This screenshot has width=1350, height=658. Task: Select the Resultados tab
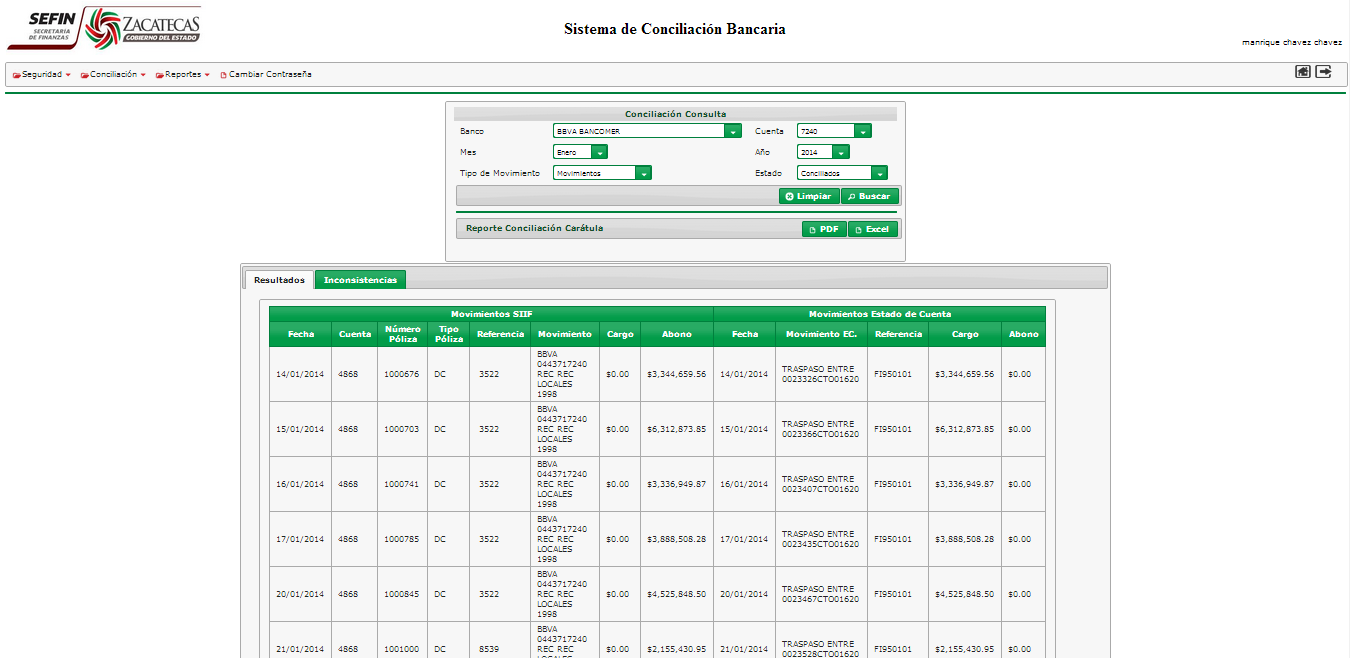point(279,280)
